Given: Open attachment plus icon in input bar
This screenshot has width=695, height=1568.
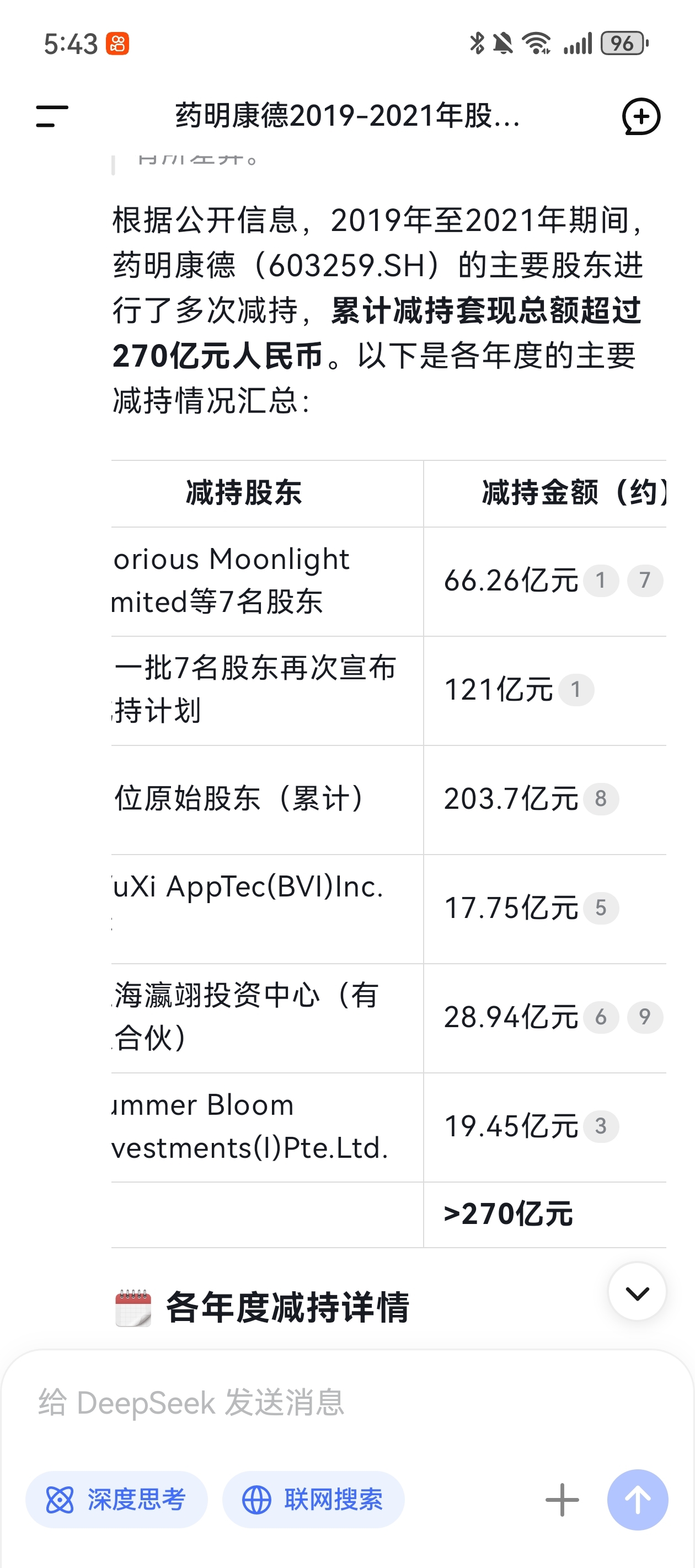Looking at the screenshot, I should tap(562, 1499).
